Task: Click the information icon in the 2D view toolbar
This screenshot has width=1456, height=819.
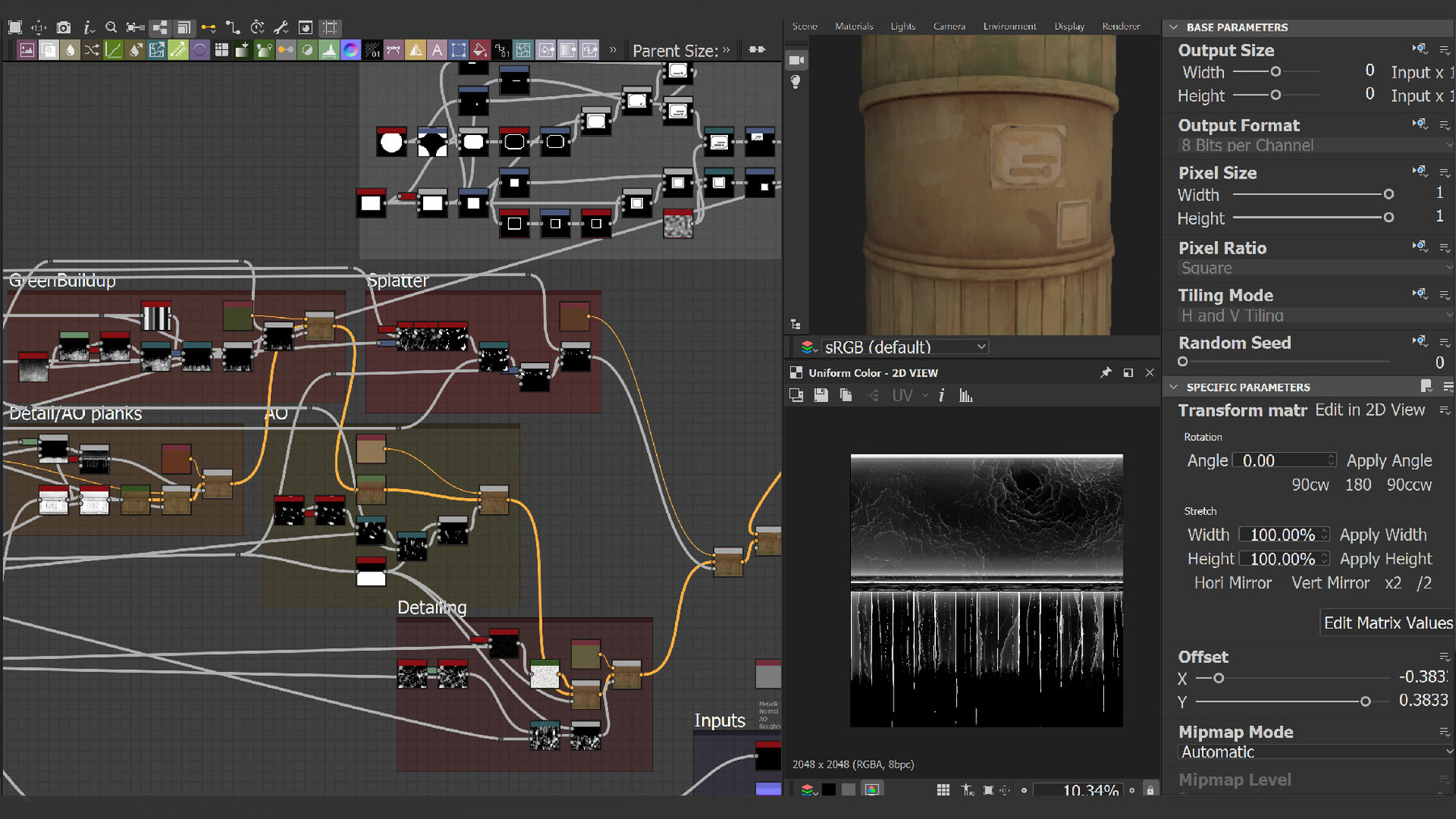Action: tap(942, 395)
